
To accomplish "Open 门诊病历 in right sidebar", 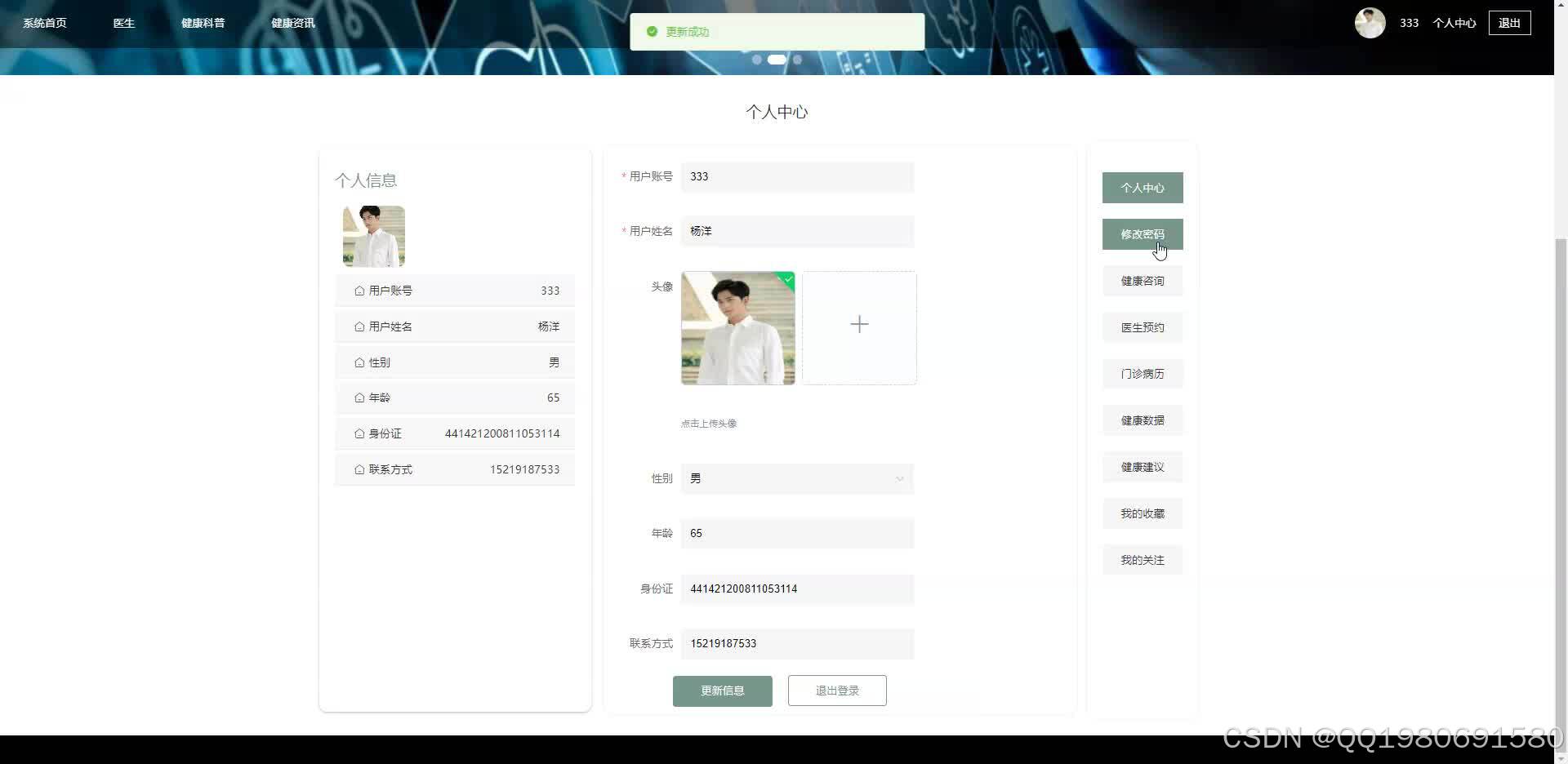I will (1143, 374).
